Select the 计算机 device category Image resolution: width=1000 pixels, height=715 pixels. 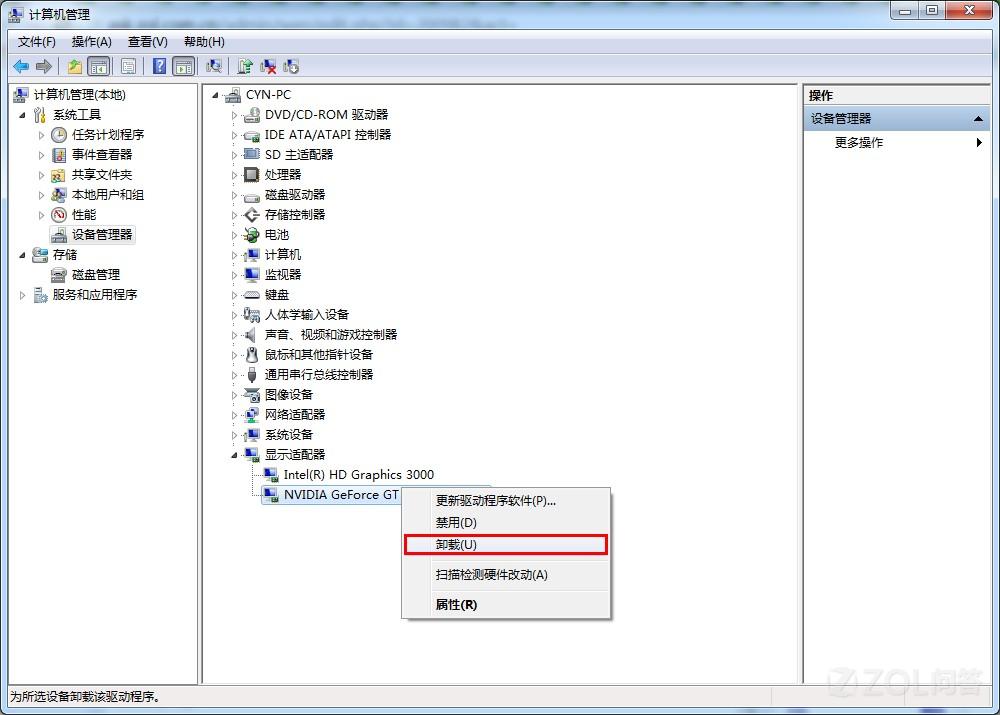[283, 255]
